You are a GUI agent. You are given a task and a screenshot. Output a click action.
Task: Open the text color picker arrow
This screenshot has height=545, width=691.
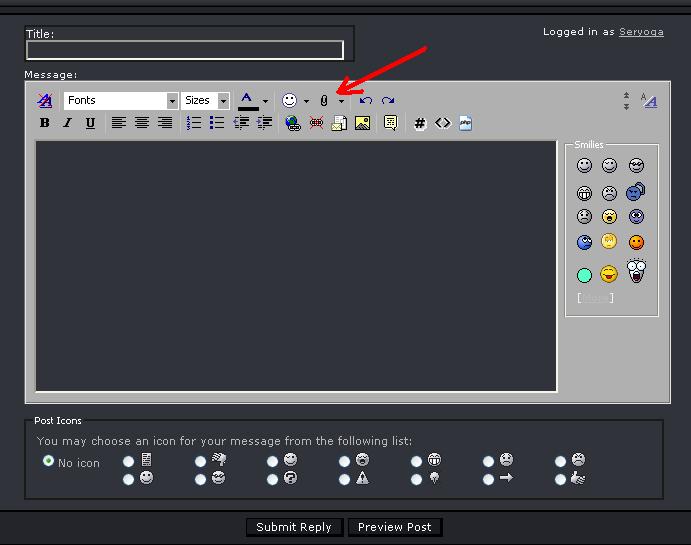point(265,101)
